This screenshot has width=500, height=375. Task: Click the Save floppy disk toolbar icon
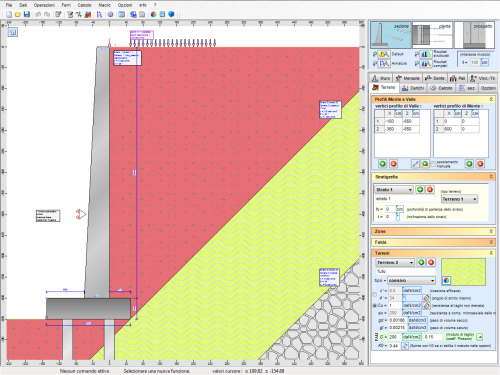(x=27, y=14)
